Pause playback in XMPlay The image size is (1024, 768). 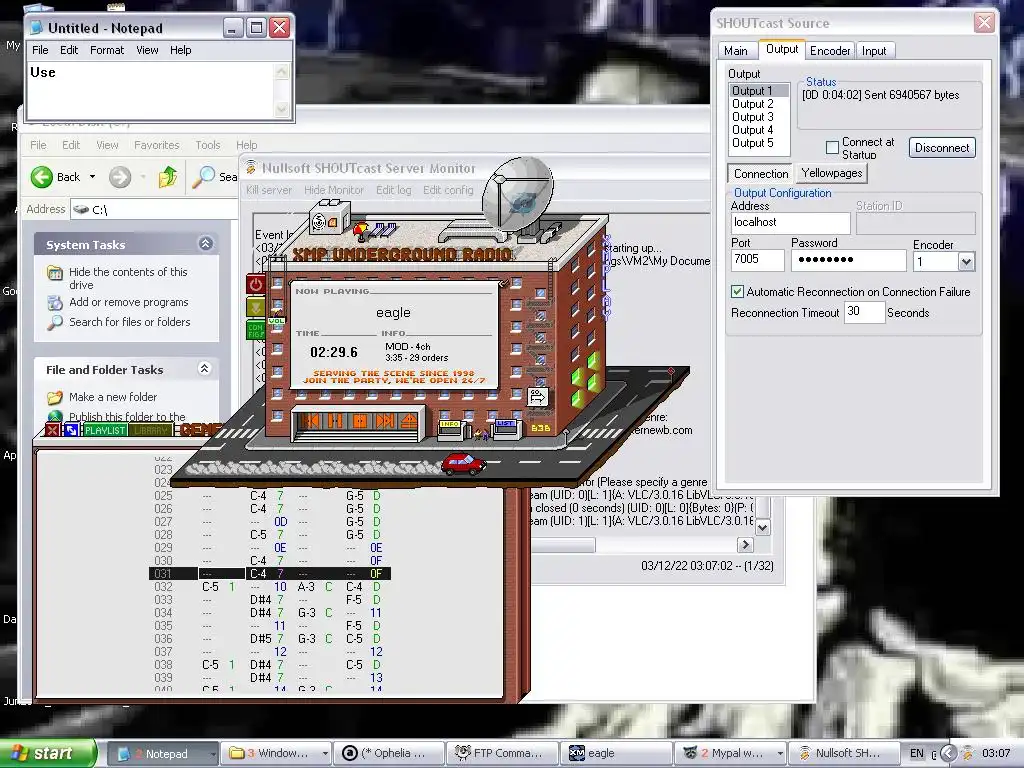tap(335, 421)
